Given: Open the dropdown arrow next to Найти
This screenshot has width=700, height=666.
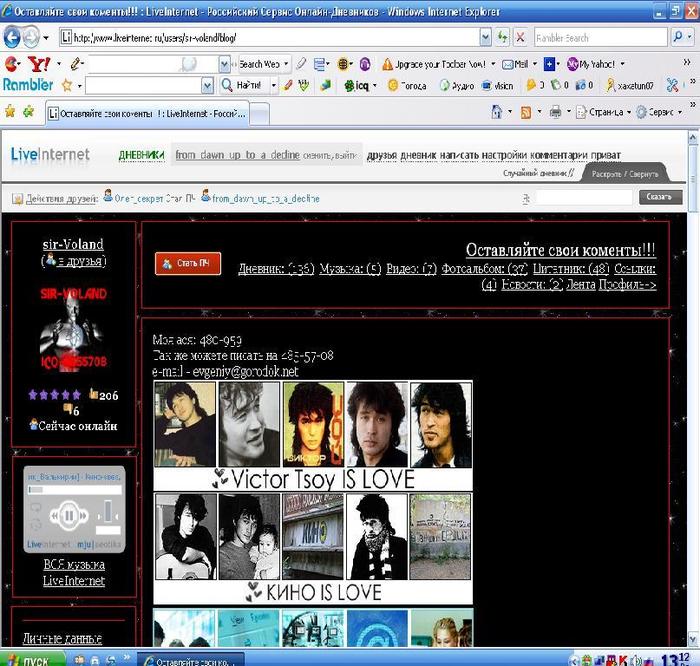Looking at the screenshot, I should (x=274, y=86).
